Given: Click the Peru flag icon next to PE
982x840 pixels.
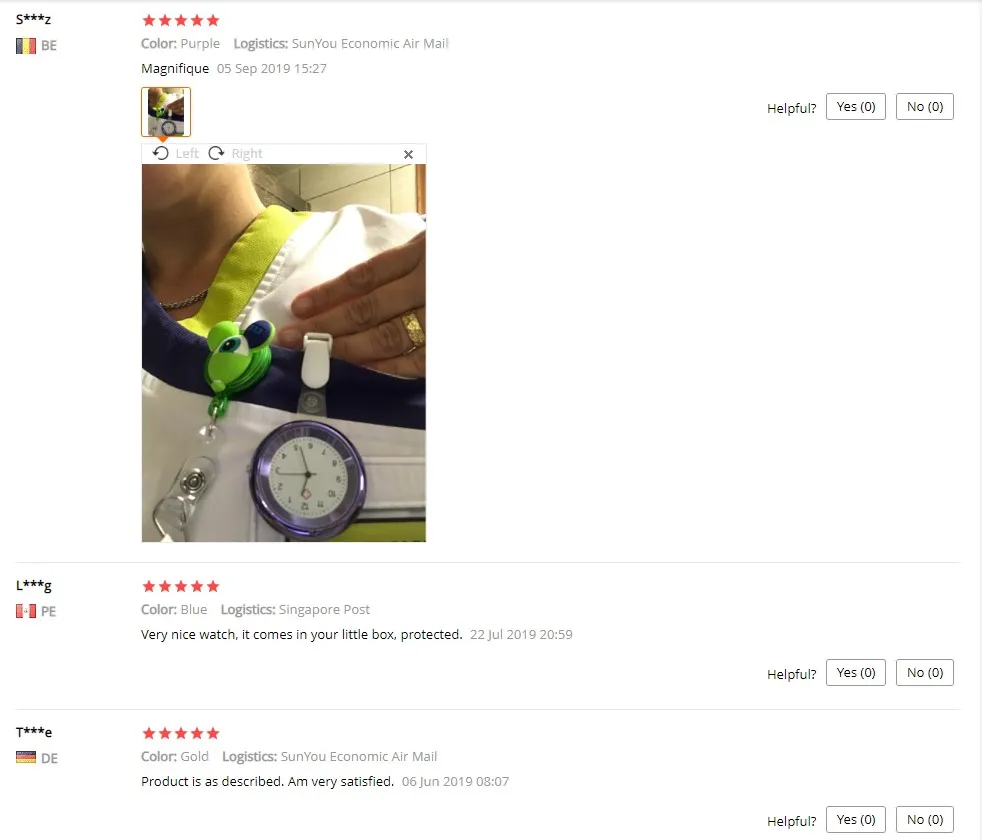Looking at the screenshot, I should pyautogui.click(x=26, y=611).
